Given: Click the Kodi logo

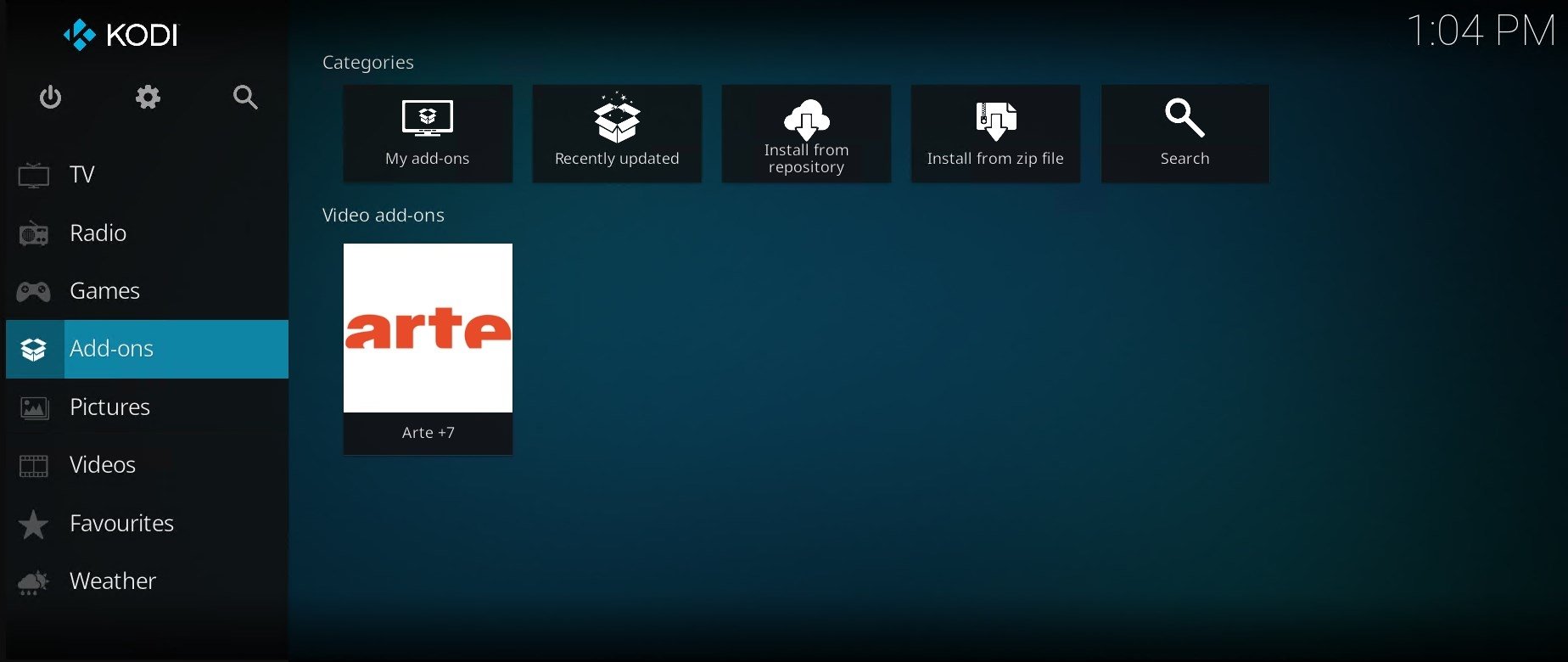Looking at the screenshot, I should coord(121,35).
